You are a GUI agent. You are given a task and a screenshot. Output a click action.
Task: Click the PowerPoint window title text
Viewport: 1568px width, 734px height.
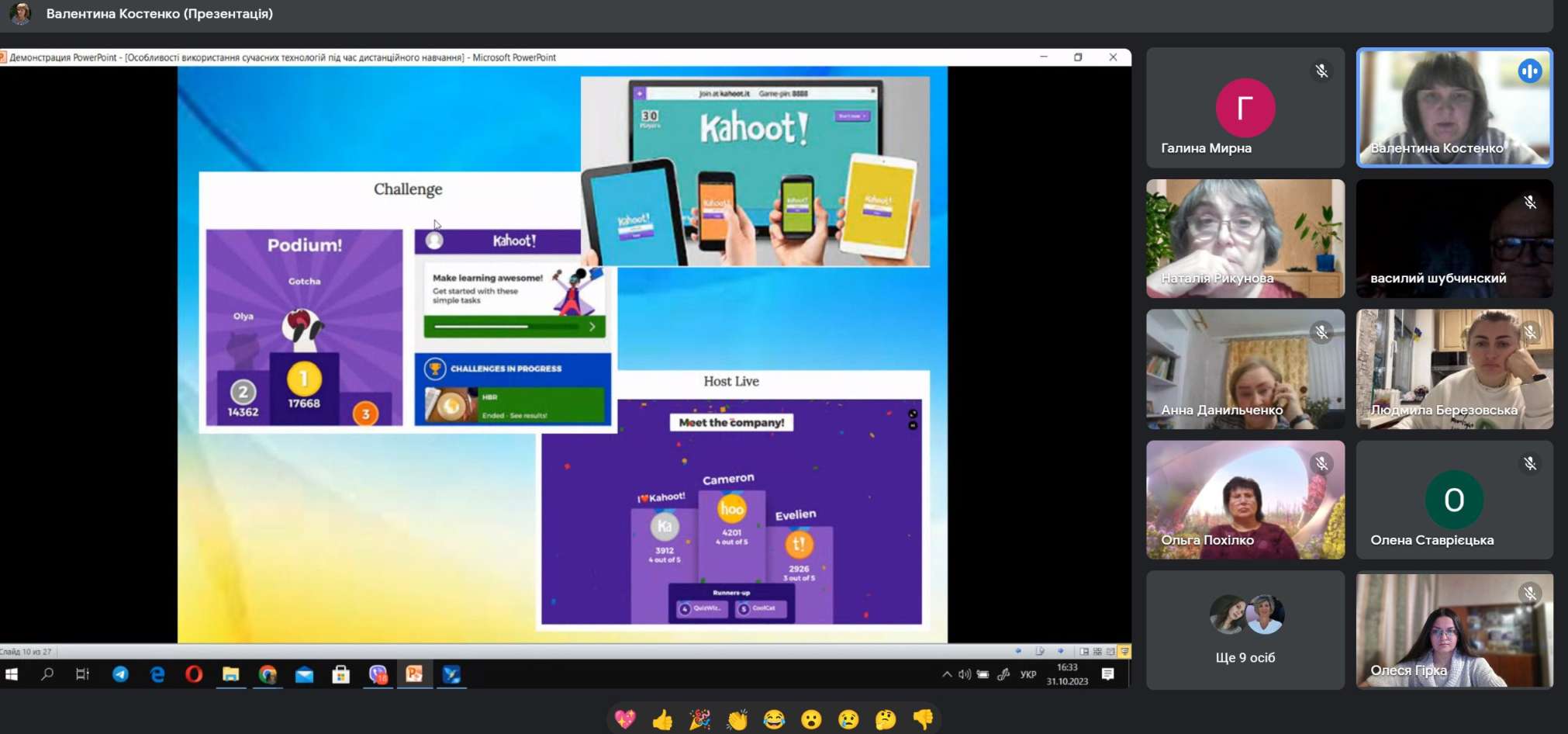coord(283,57)
